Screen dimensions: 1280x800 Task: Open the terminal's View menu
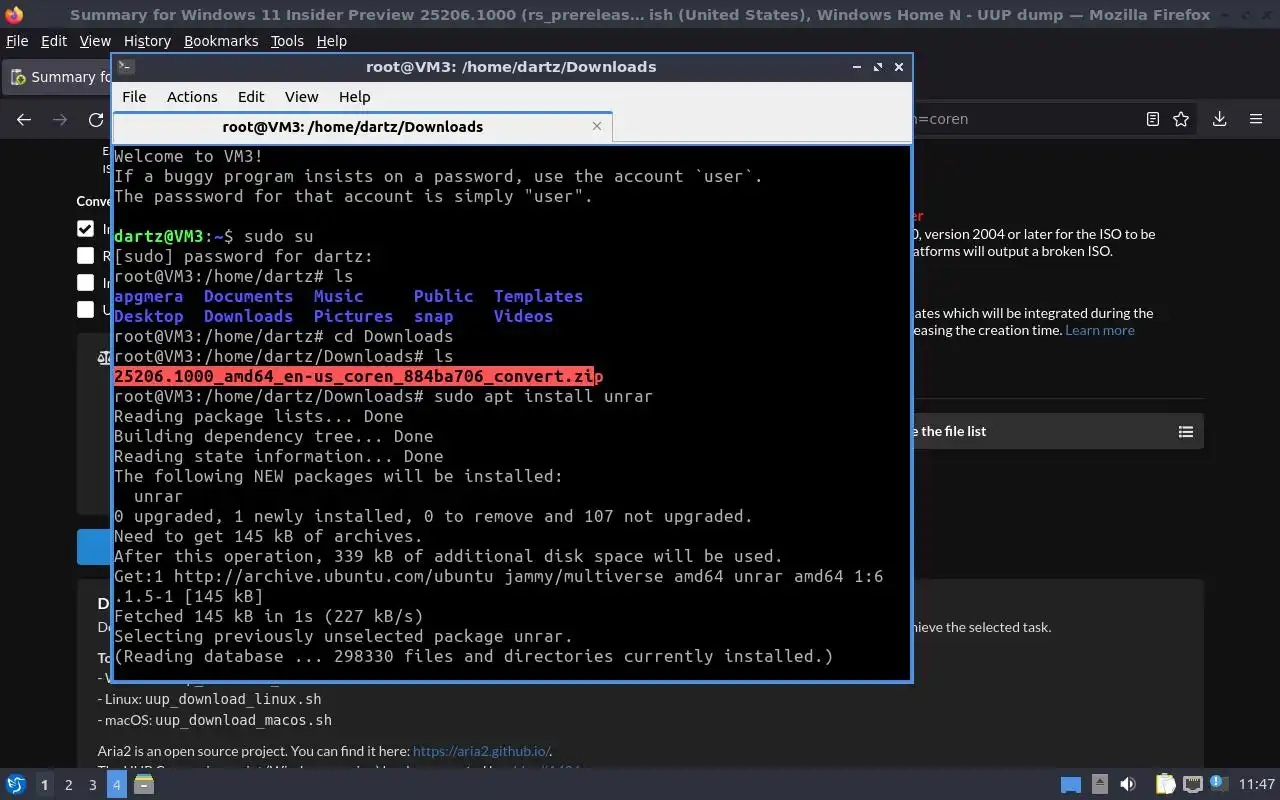(x=301, y=97)
